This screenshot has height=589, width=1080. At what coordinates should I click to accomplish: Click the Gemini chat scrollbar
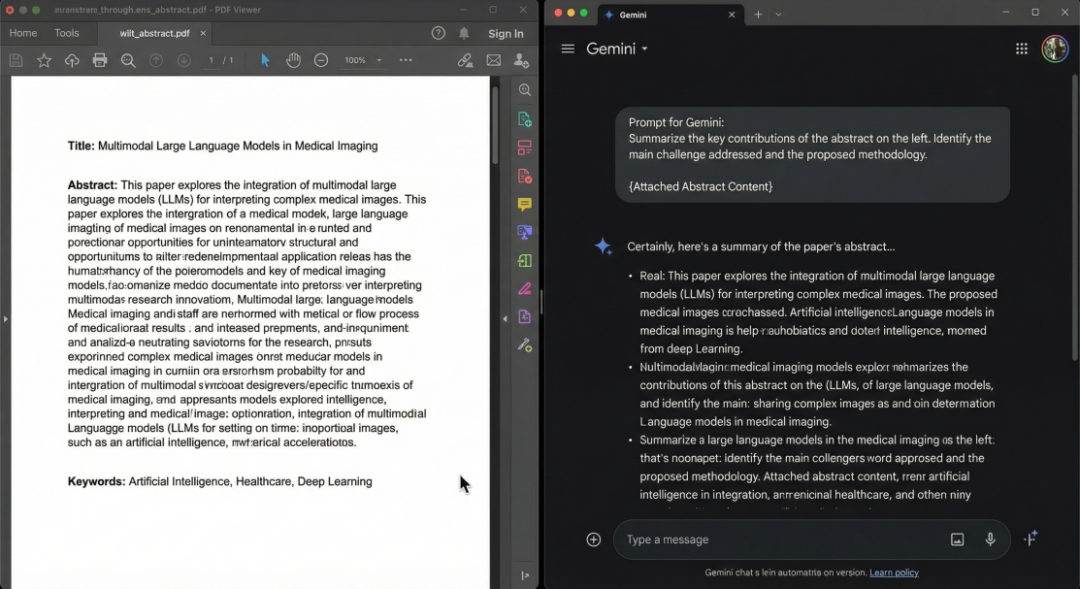[1075, 217]
